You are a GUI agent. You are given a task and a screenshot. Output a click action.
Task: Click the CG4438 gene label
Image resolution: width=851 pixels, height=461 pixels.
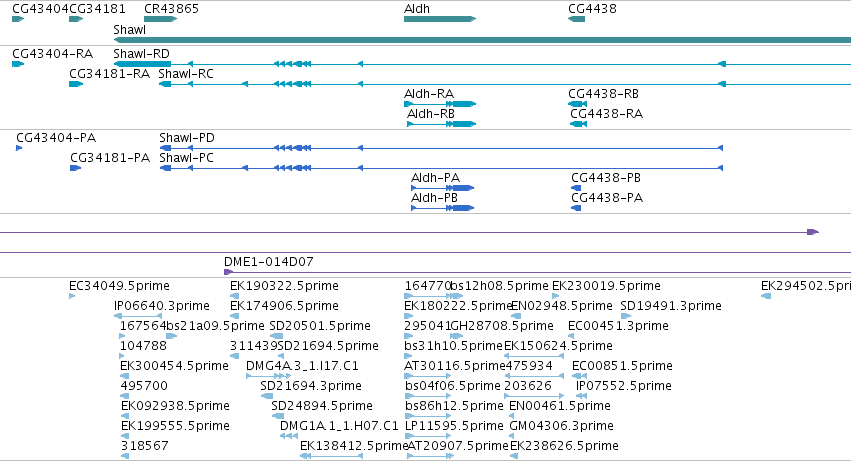point(592,9)
